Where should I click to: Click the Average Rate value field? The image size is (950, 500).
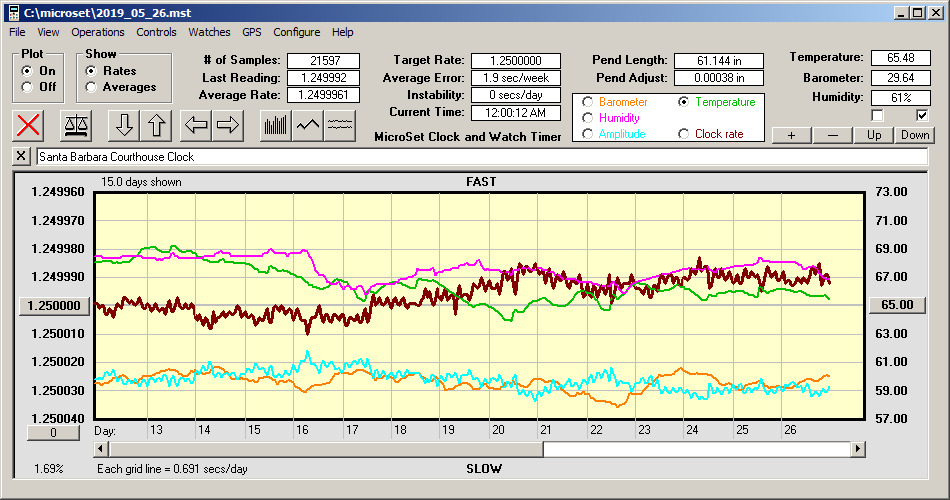tap(324, 95)
